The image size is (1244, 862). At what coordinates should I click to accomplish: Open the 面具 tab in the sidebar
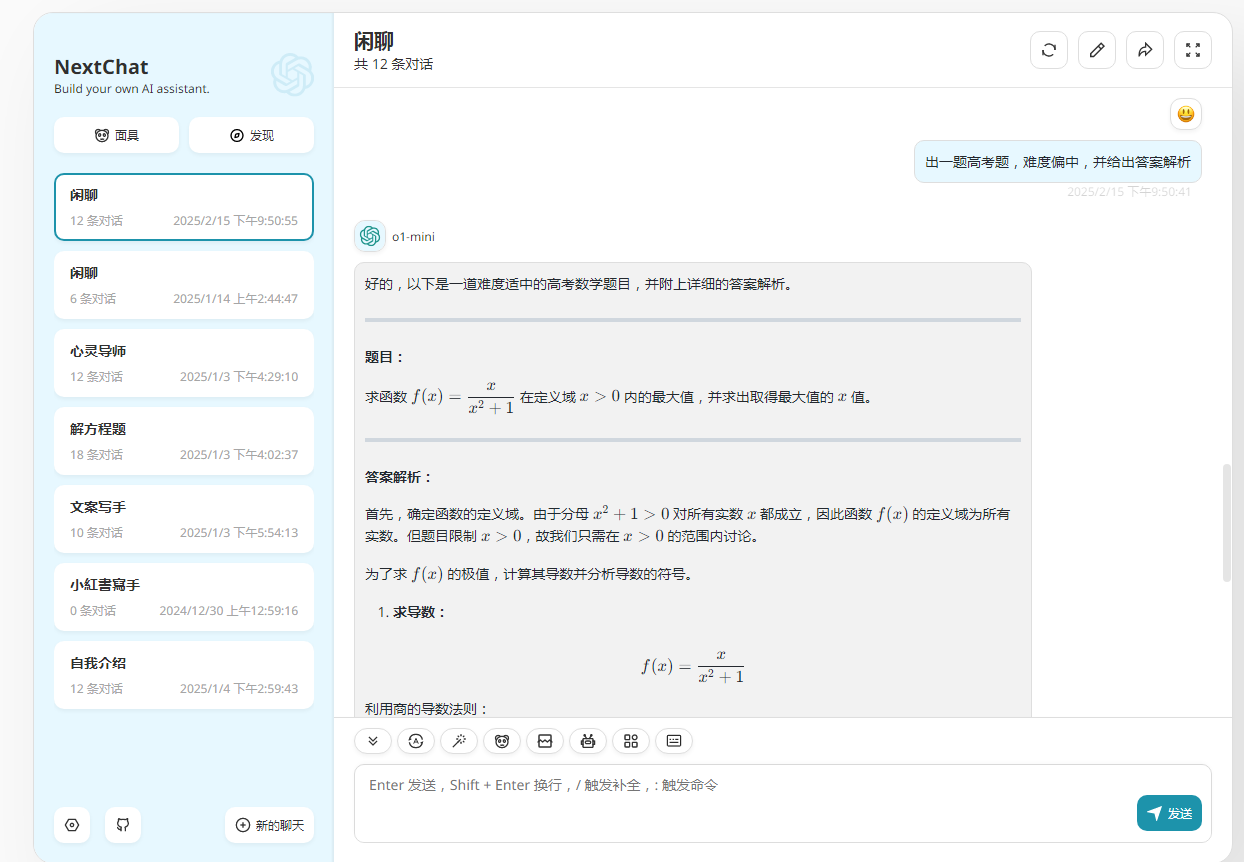pyautogui.click(x=116, y=135)
